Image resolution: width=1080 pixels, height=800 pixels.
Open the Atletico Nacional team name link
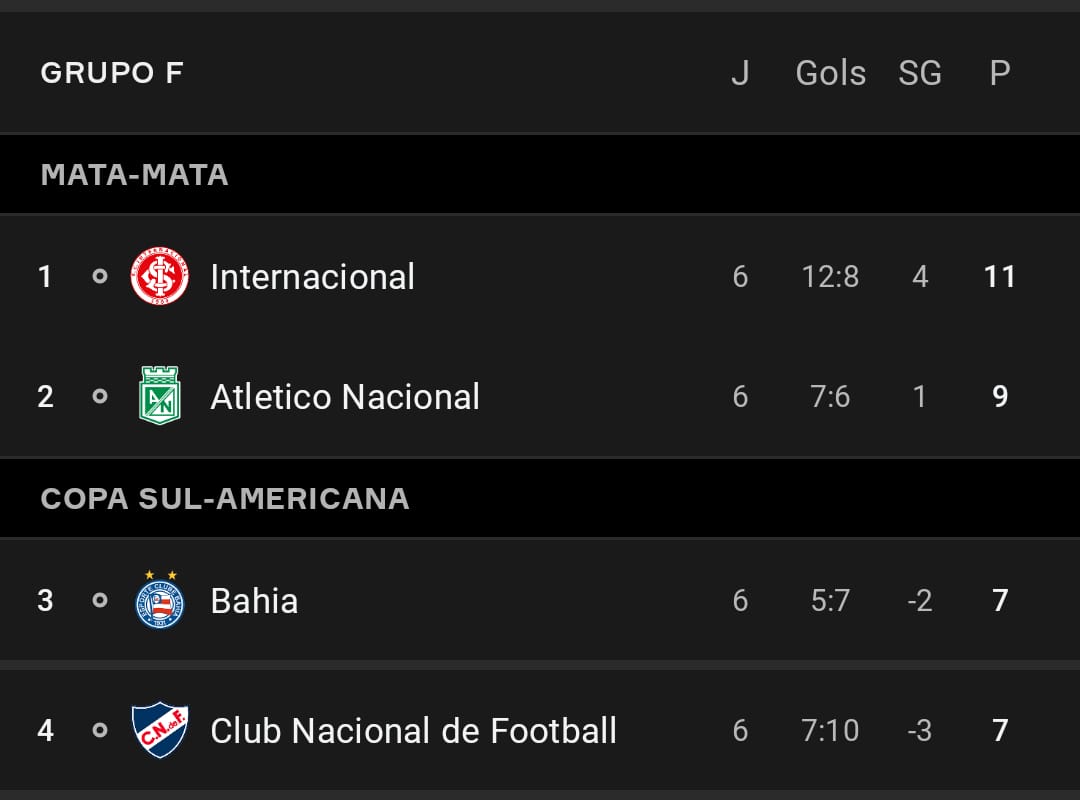pos(345,397)
